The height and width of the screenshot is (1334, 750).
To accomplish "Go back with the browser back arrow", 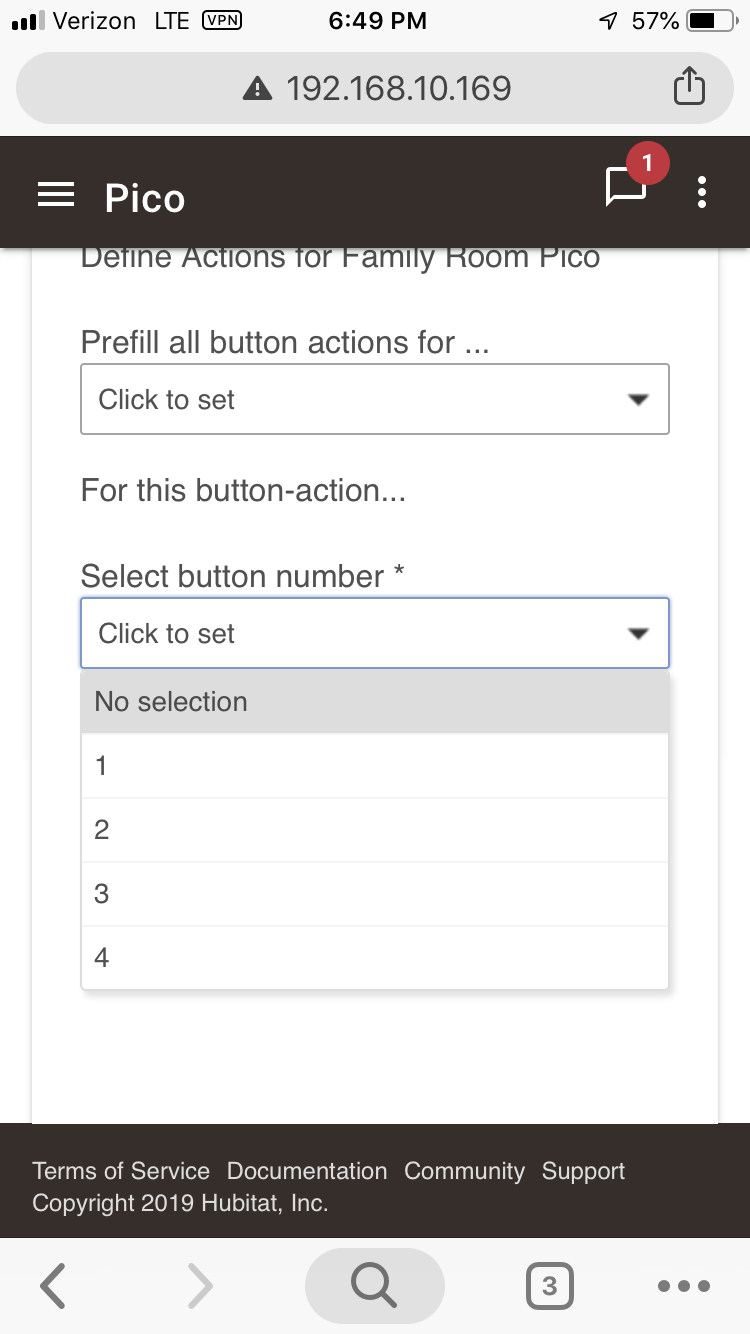I will pos(54,1285).
